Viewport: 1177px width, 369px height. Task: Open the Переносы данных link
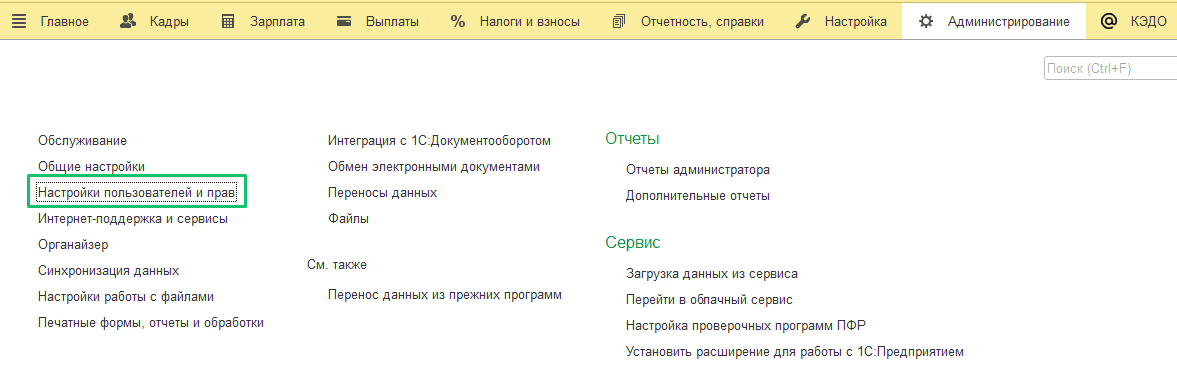click(x=382, y=193)
